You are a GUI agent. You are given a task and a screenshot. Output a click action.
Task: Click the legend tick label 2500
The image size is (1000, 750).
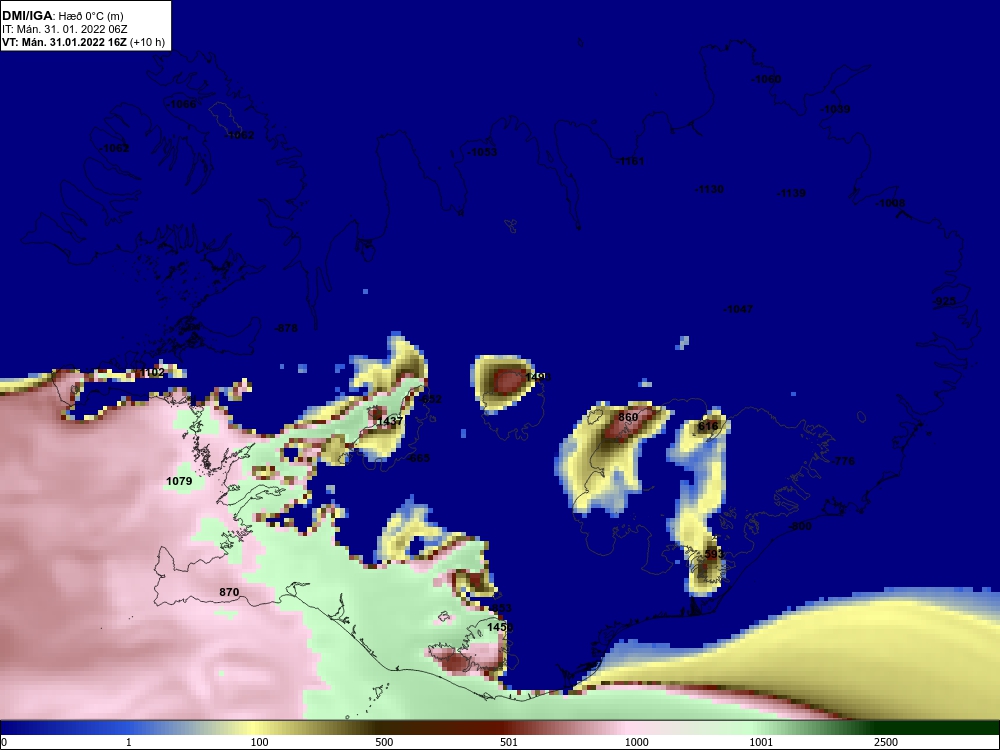click(x=886, y=742)
